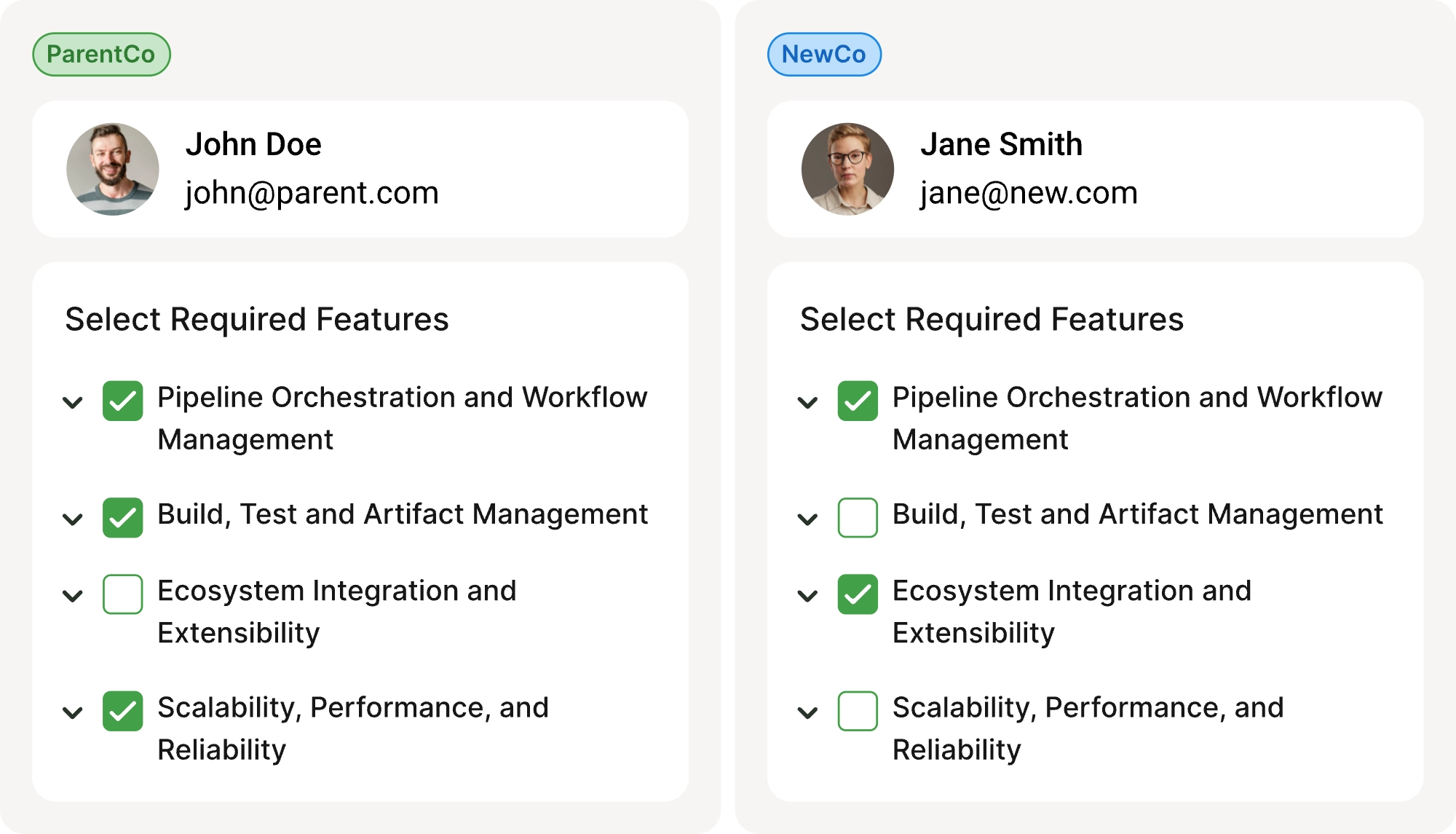Screen dimensions: 1456x834
Task: Open jane@new.com email link
Action: [x=1029, y=193]
